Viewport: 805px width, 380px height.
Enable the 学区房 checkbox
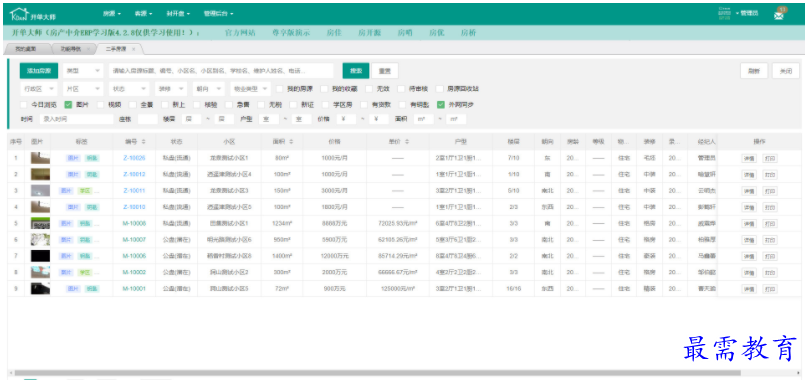pyautogui.click(x=325, y=105)
